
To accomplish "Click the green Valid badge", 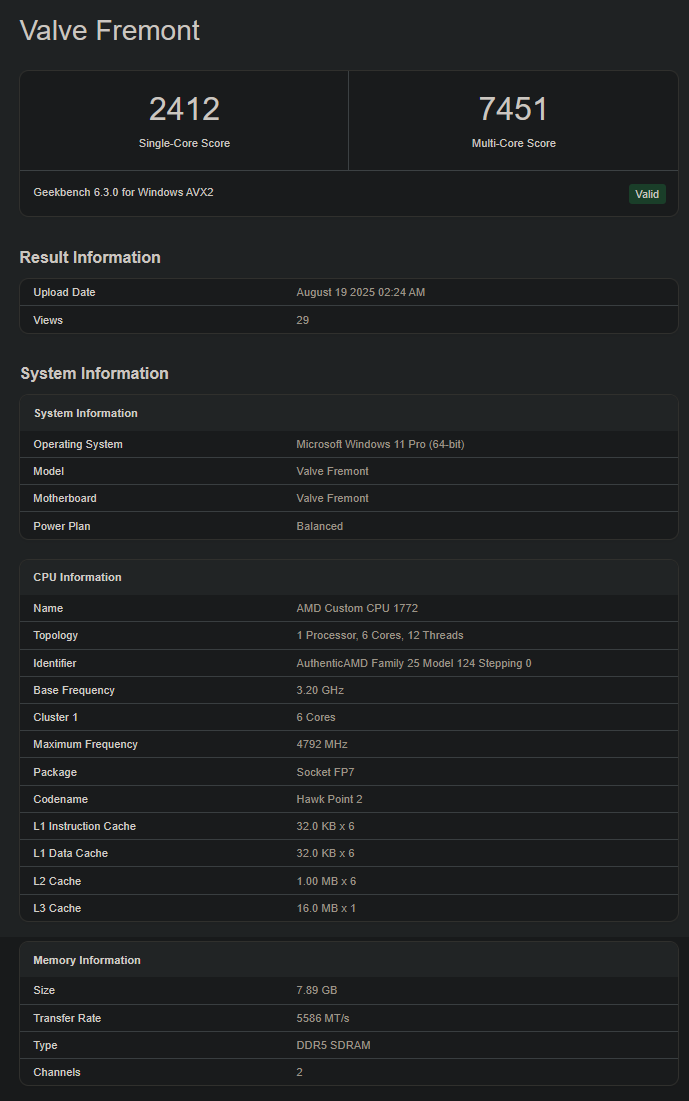I will tap(647, 194).
